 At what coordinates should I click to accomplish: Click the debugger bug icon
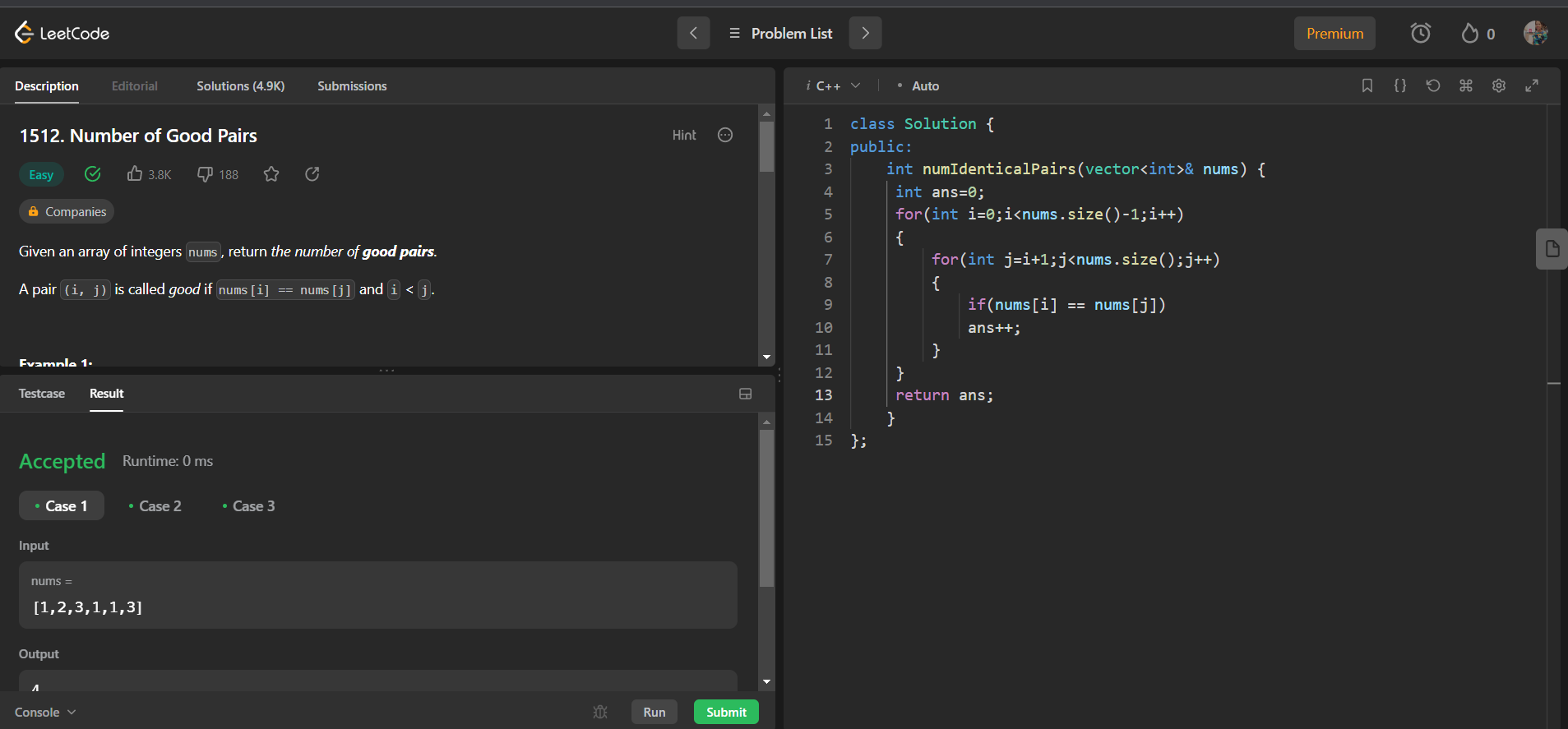600,712
